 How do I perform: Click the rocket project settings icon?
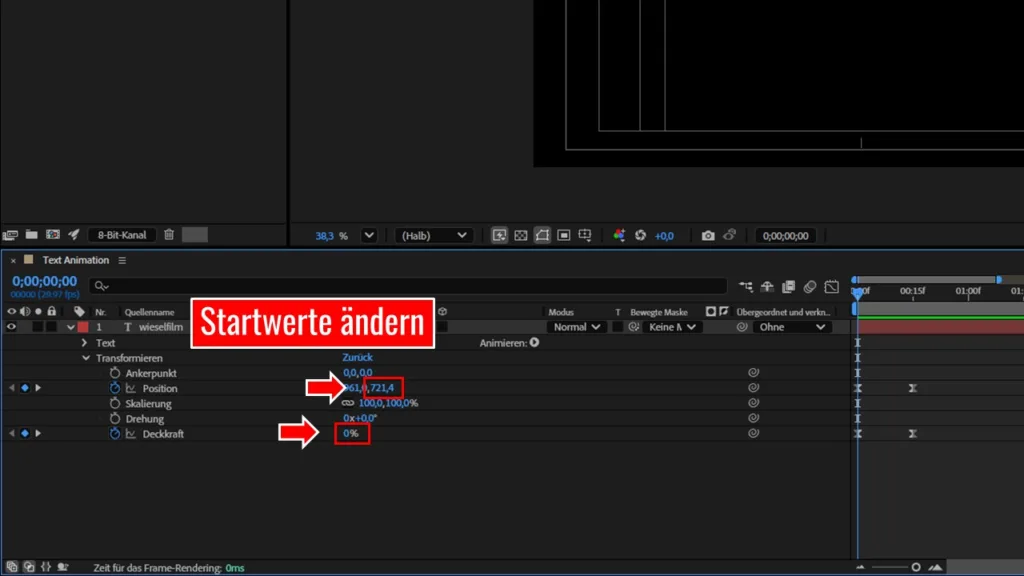(74, 234)
